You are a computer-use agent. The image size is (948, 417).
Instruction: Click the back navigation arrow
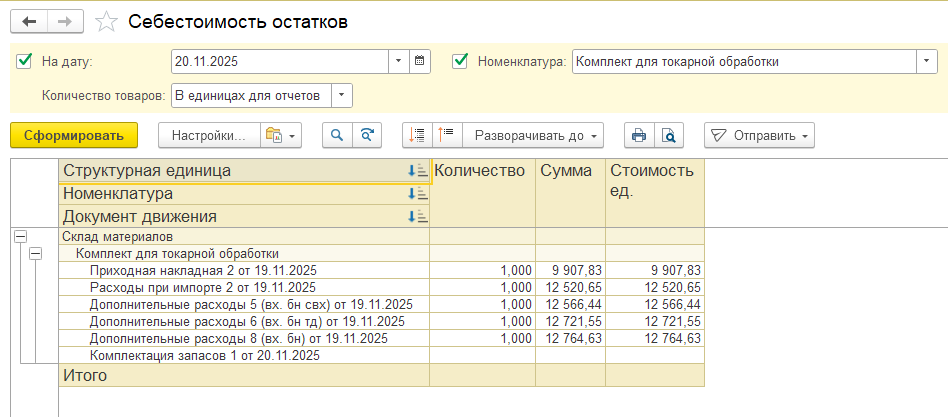tap(29, 21)
